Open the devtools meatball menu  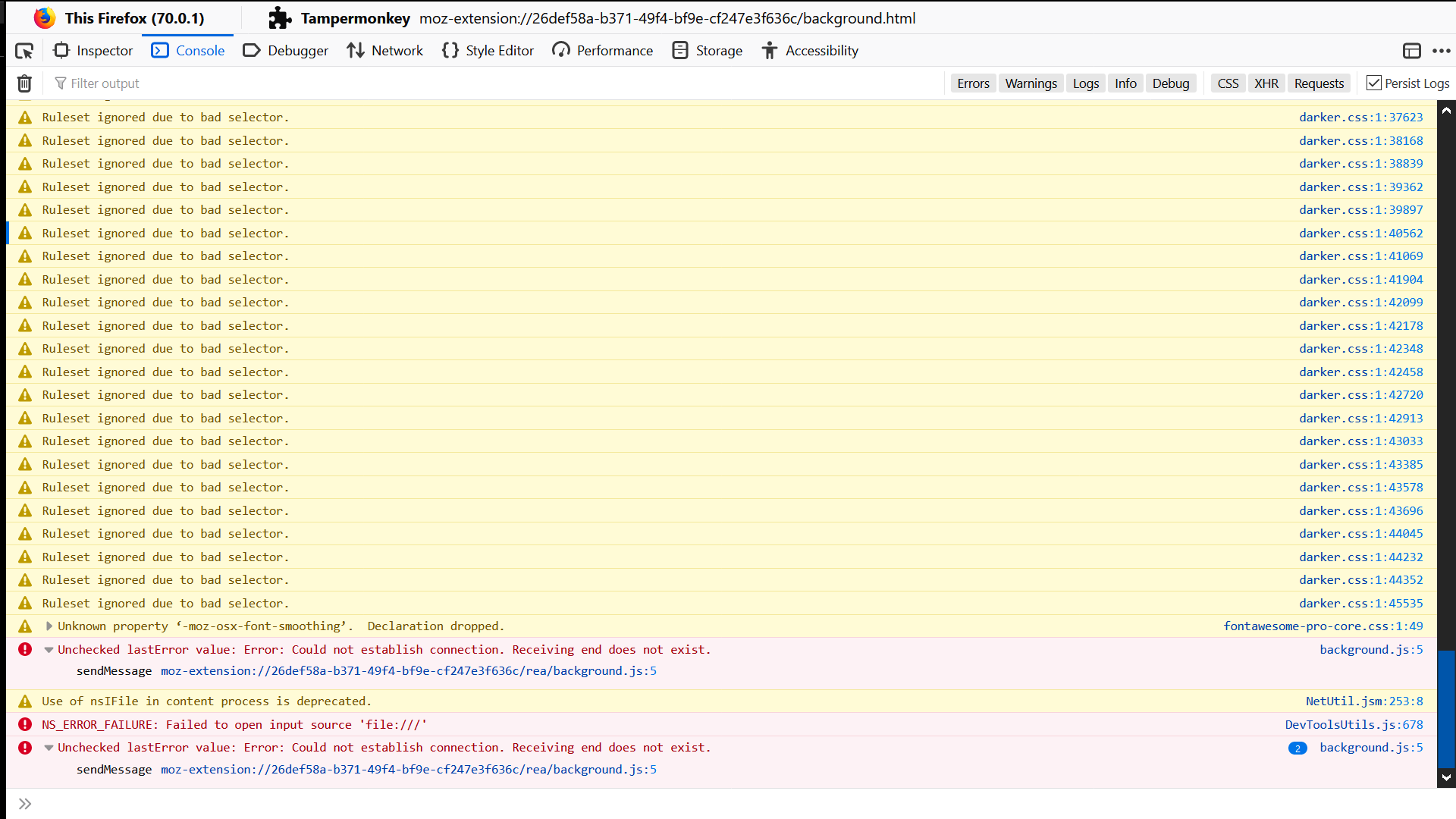[x=1443, y=51]
